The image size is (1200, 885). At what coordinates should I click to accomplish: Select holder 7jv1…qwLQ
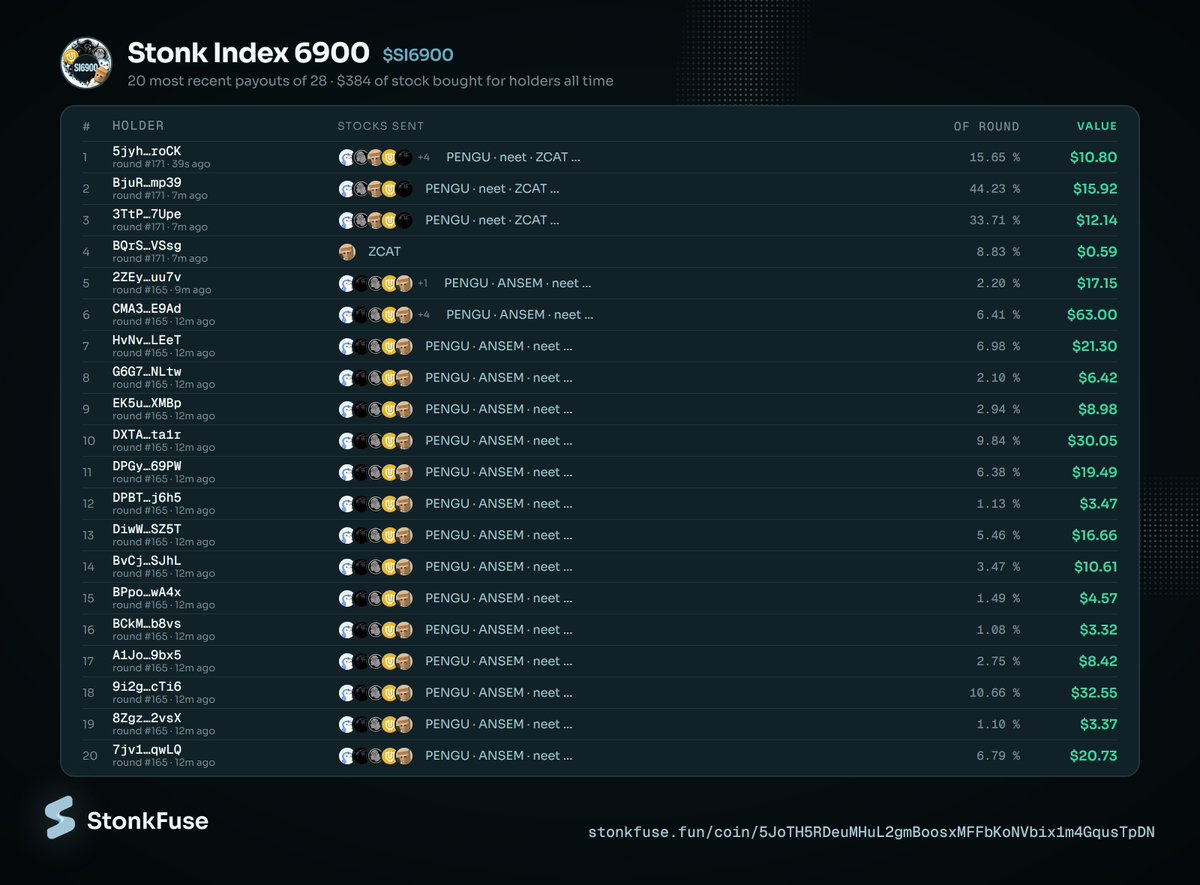tap(147, 749)
